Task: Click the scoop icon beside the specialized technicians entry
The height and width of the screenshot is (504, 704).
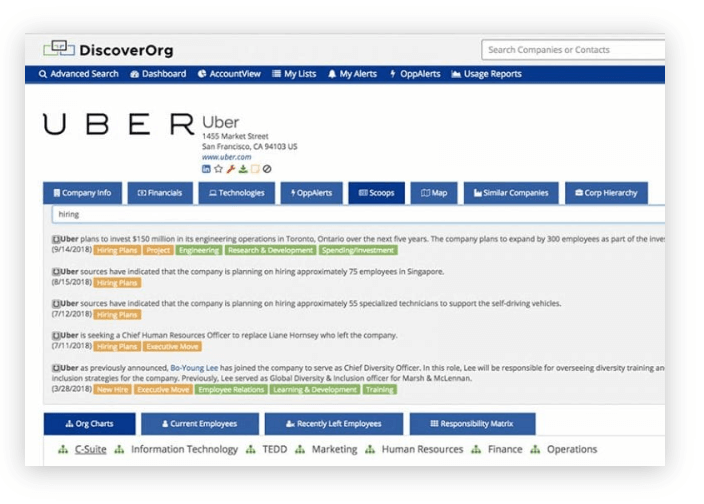Action: click(x=56, y=304)
